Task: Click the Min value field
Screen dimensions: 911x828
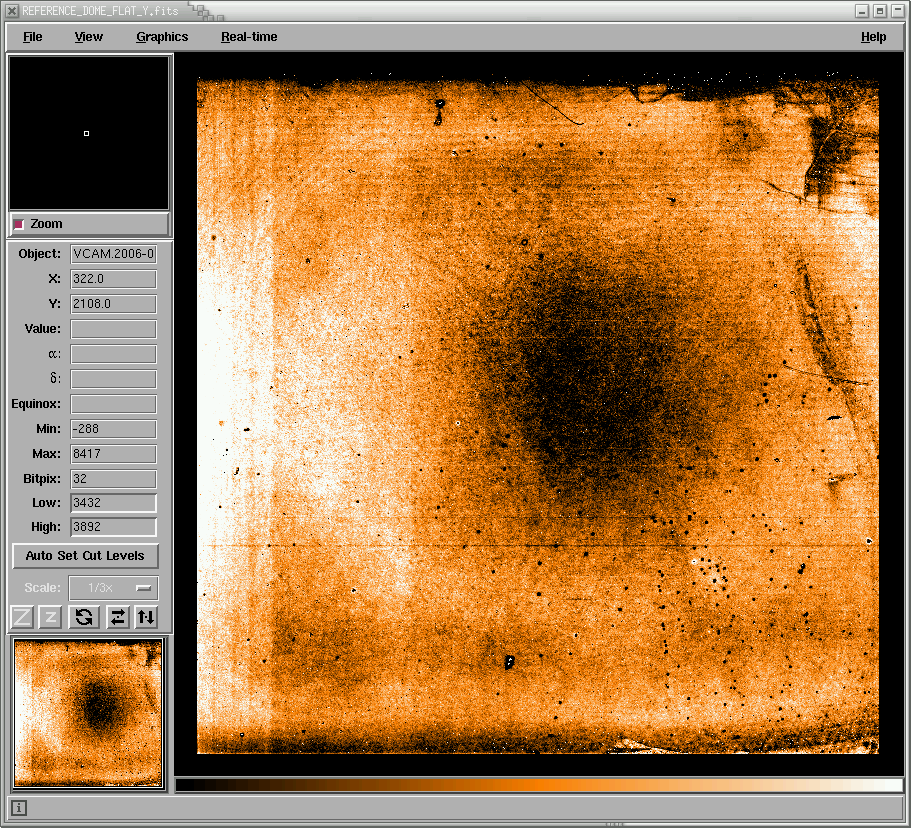Action: pos(113,429)
